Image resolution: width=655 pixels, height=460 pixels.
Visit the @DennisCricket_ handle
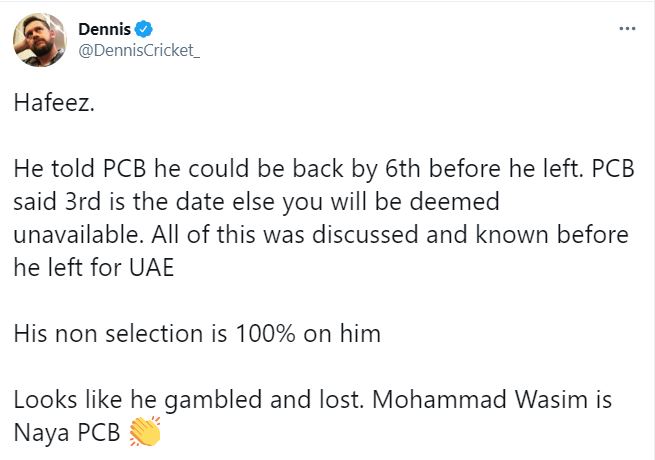tap(139, 51)
